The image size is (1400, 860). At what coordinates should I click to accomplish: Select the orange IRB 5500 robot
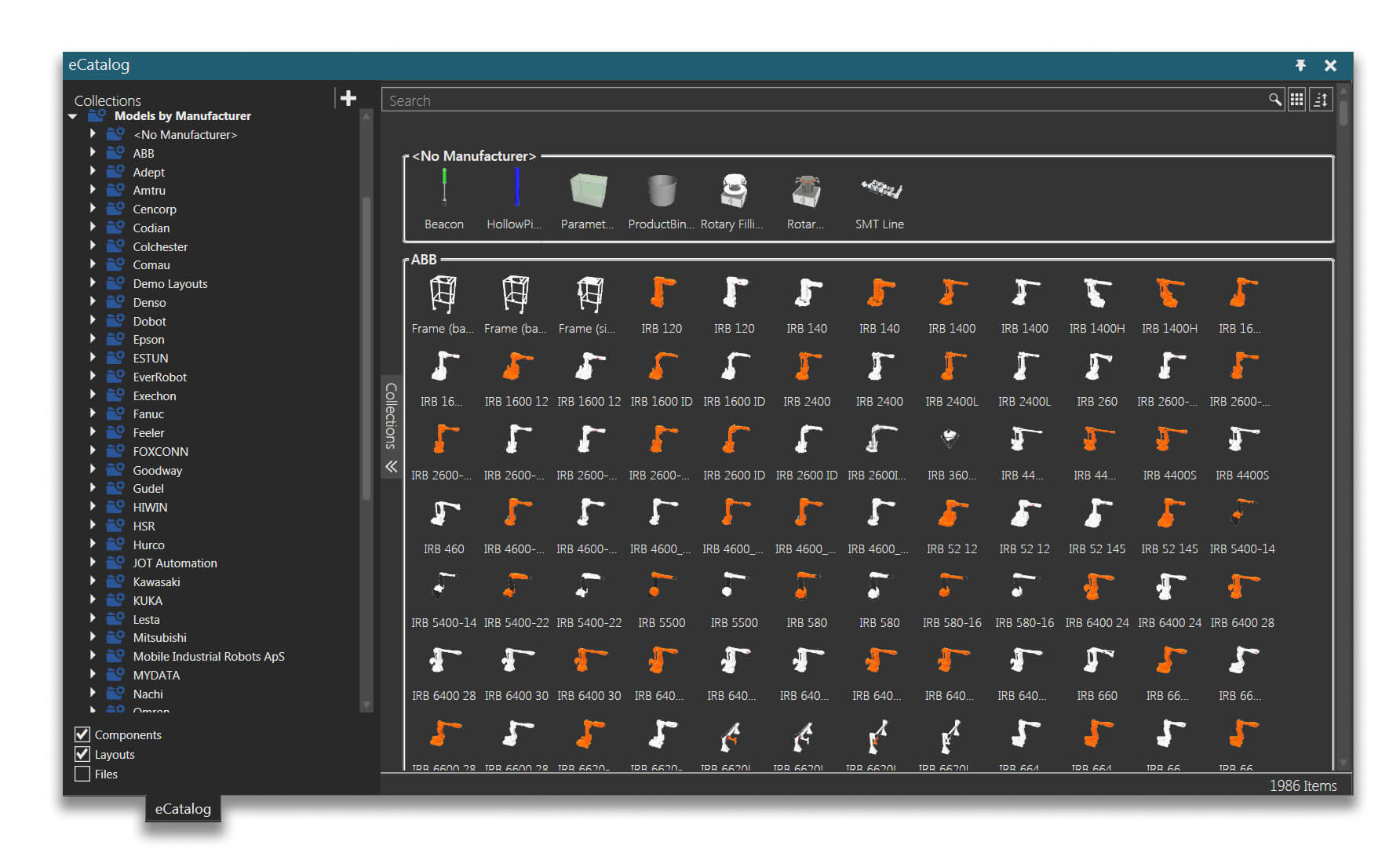(662, 600)
